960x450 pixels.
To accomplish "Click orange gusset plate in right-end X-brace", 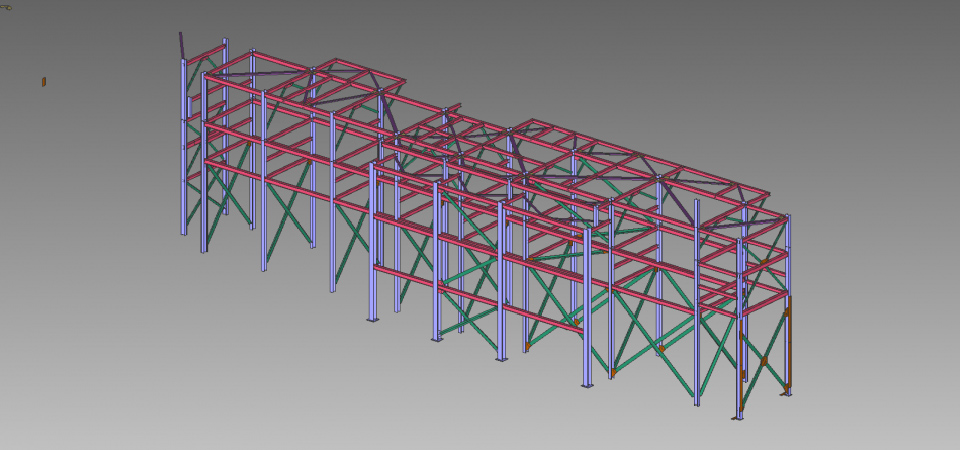I will pos(765,361).
